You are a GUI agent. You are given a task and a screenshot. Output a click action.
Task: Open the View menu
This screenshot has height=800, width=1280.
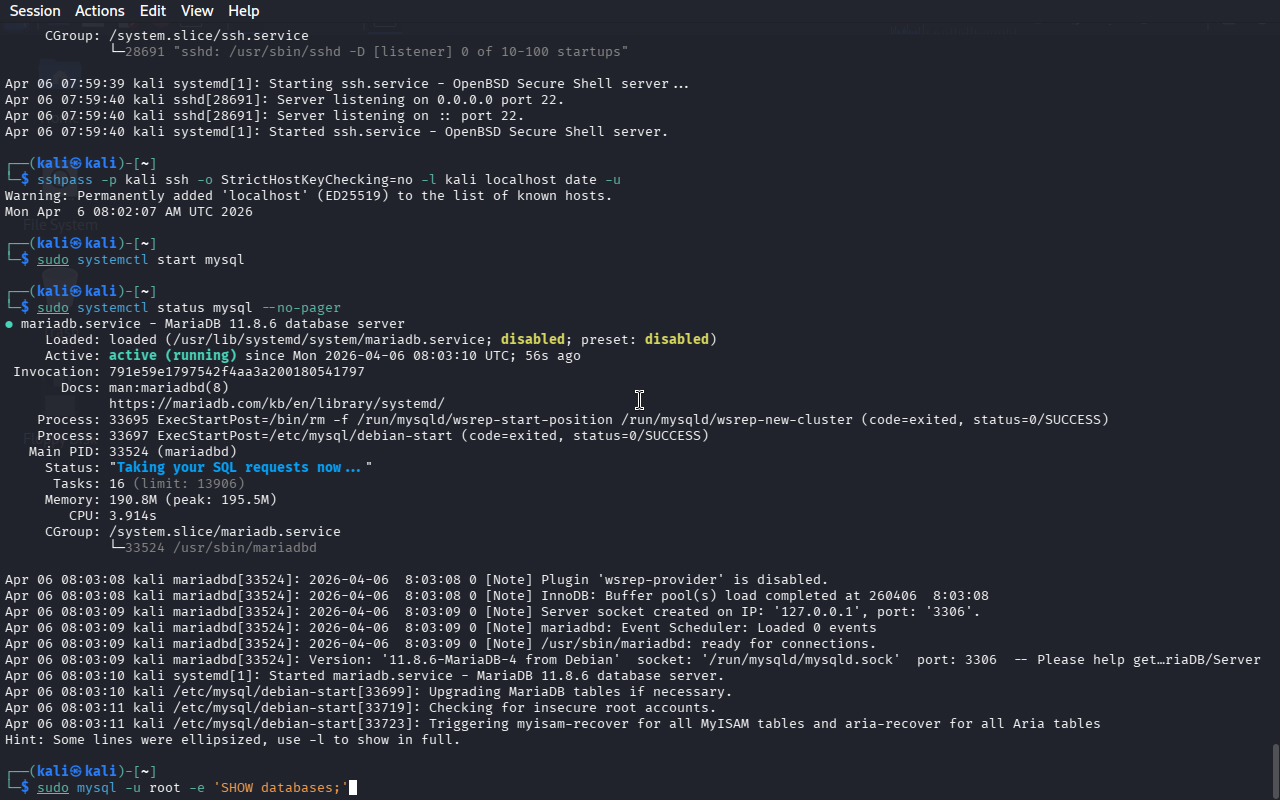(197, 11)
